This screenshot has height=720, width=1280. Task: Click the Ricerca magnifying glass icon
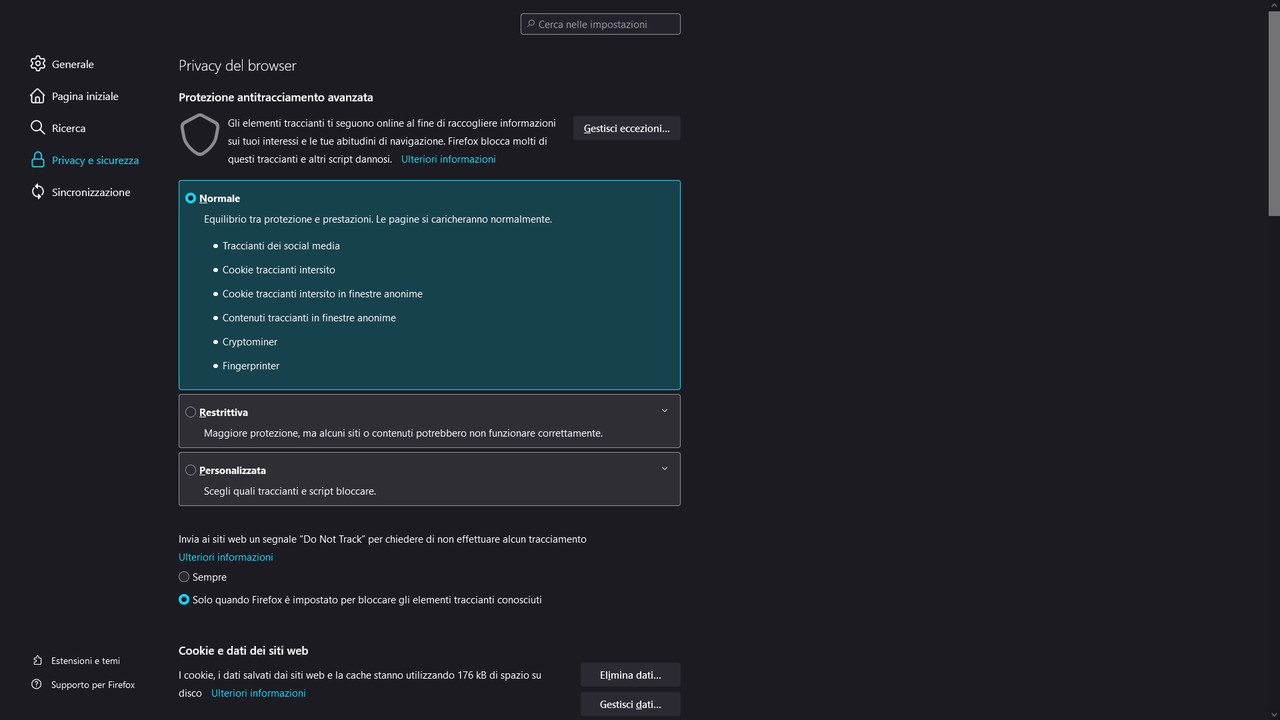tap(38, 128)
